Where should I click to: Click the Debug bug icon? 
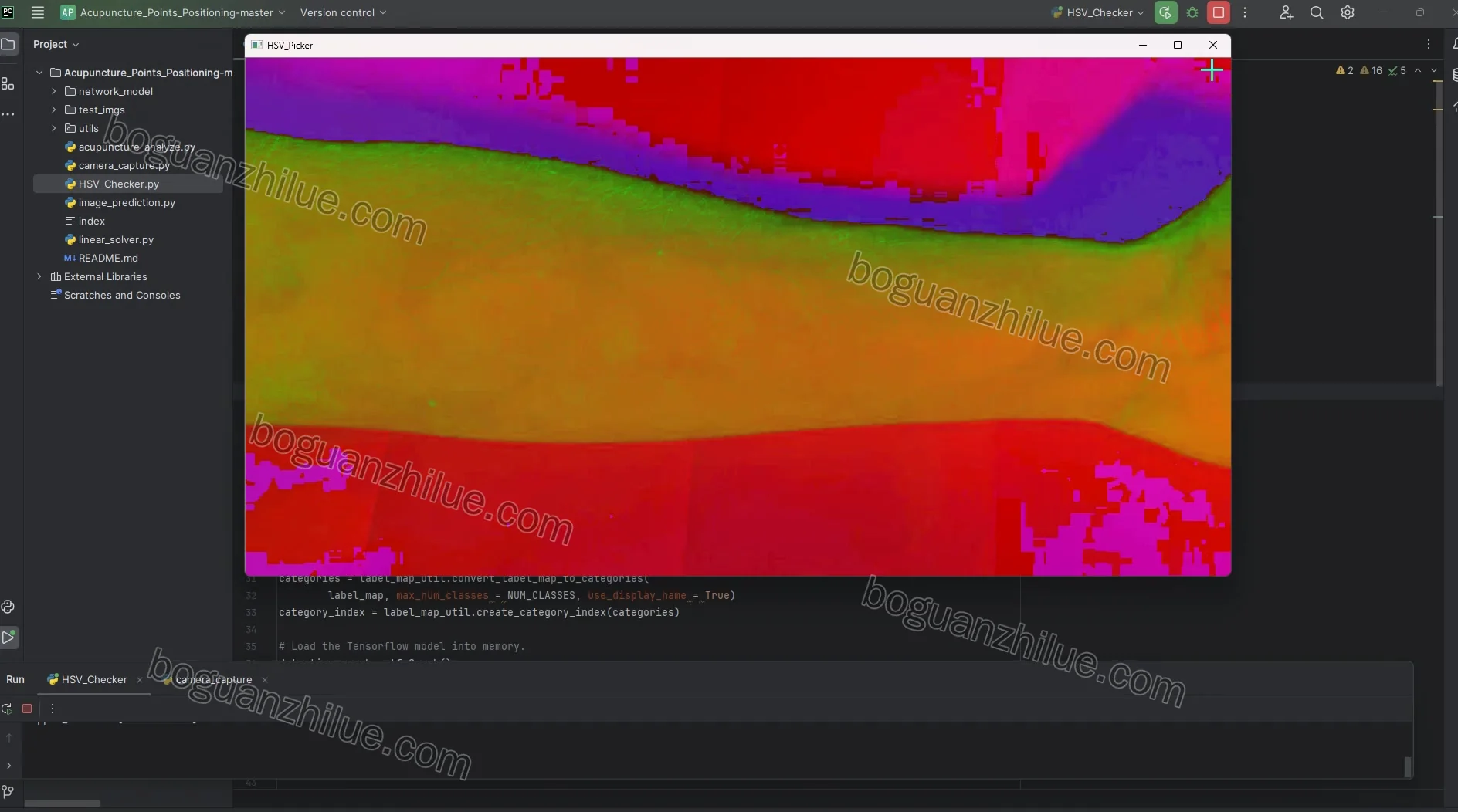point(1192,12)
